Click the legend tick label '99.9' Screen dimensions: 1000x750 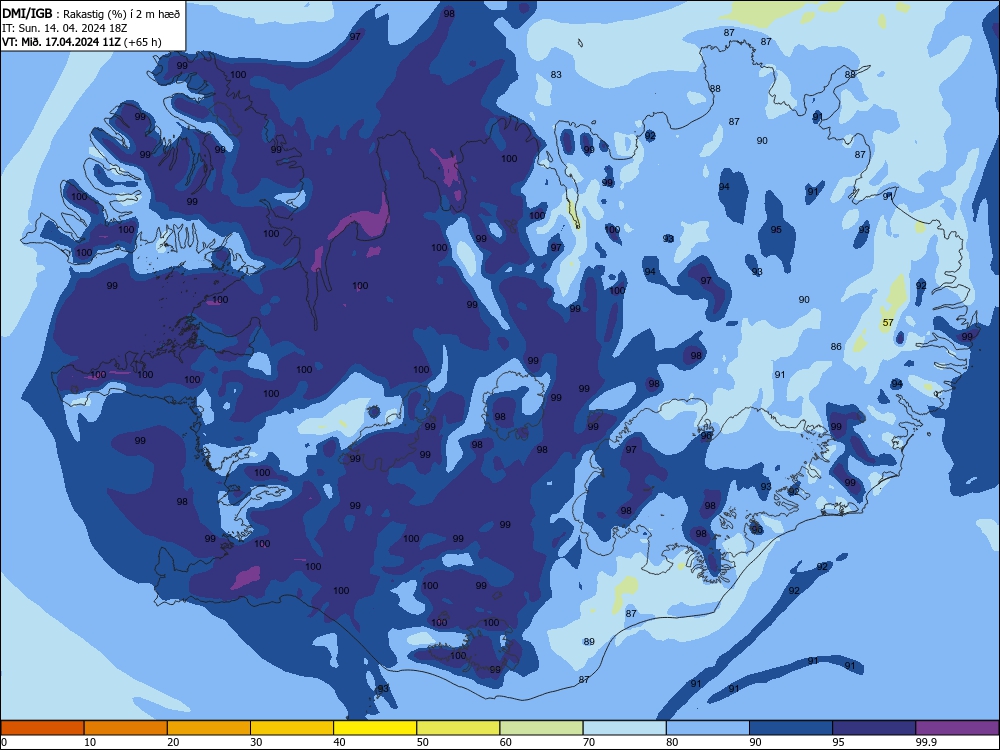click(926, 742)
